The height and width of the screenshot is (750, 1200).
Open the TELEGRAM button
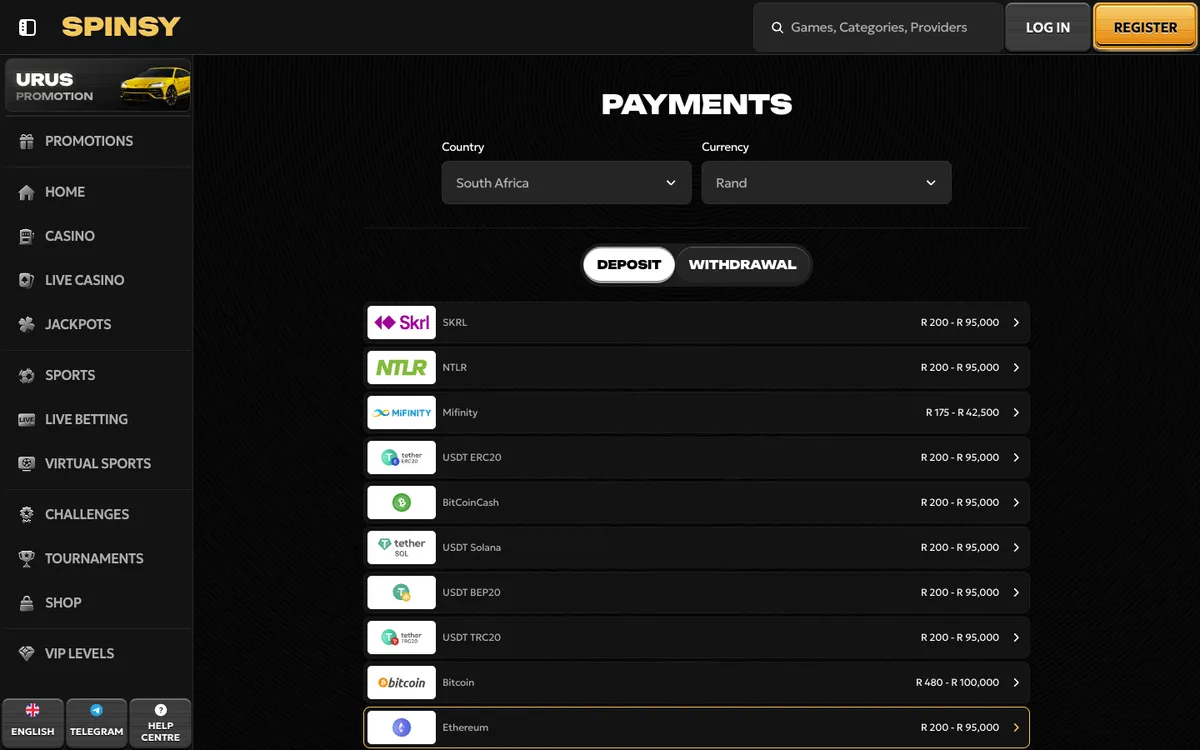(97, 722)
